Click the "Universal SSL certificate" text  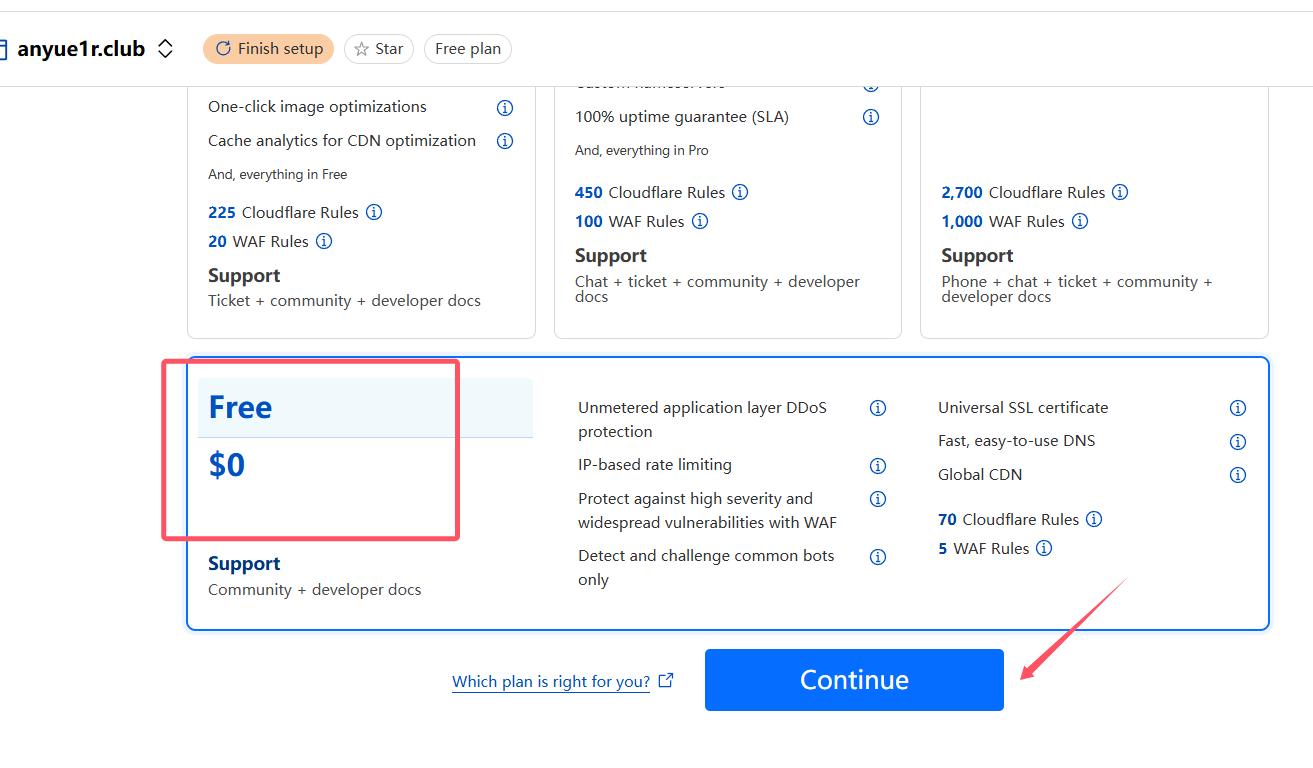click(1023, 408)
